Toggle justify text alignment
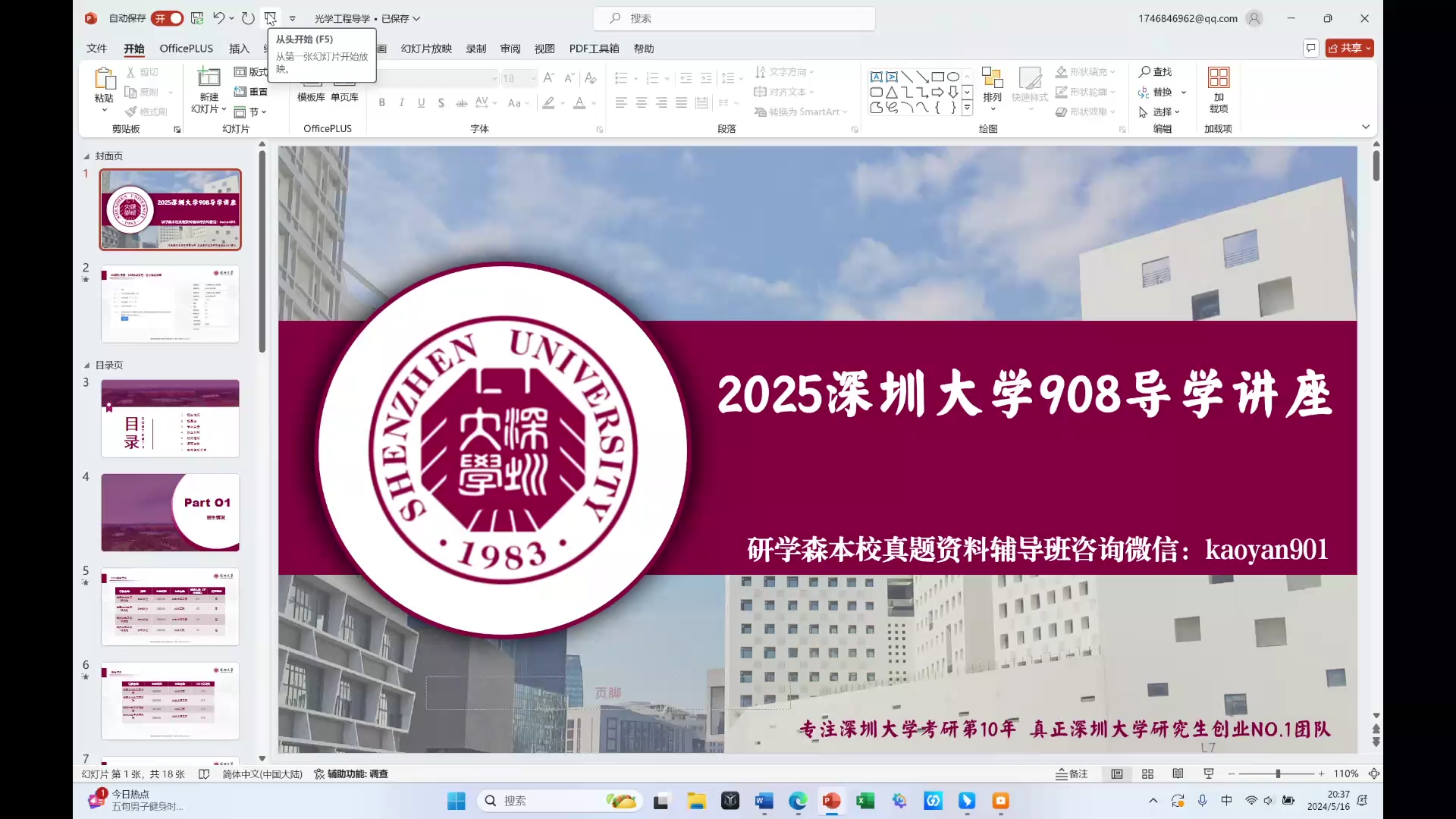Image resolution: width=1456 pixels, height=819 pixels. click(x=682, y=103)
